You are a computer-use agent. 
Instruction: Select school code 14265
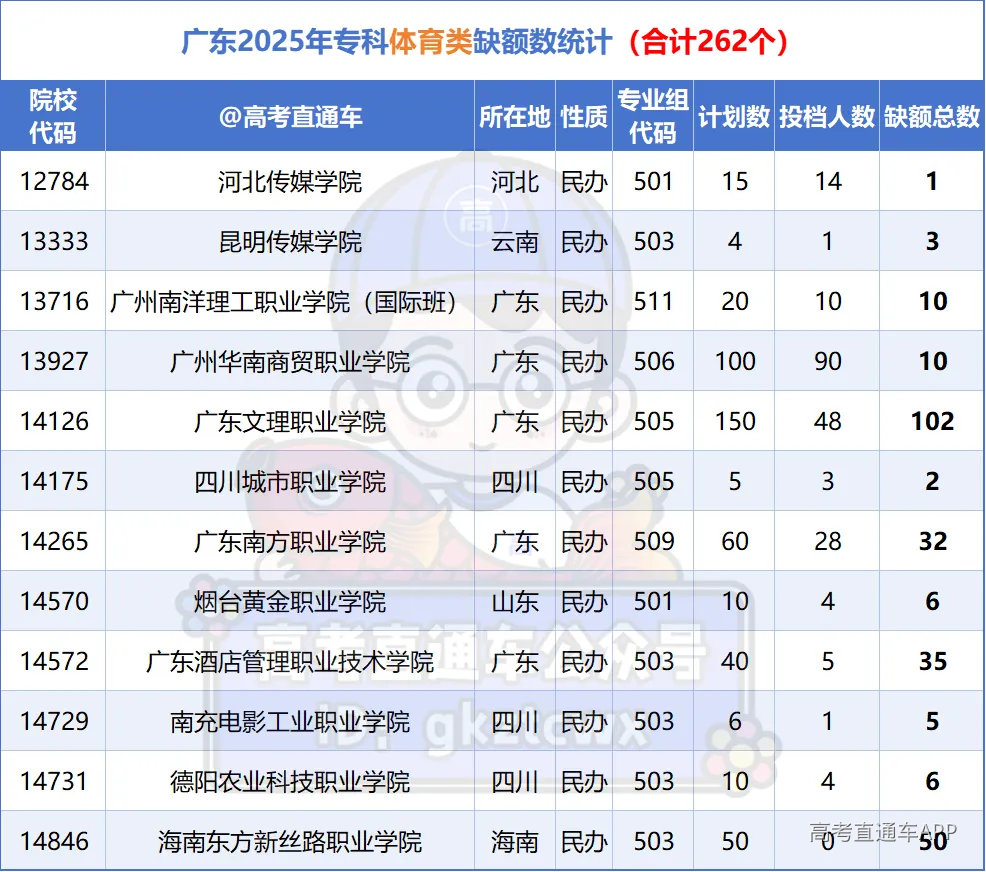pyautogui.click(x=54, y=542)
